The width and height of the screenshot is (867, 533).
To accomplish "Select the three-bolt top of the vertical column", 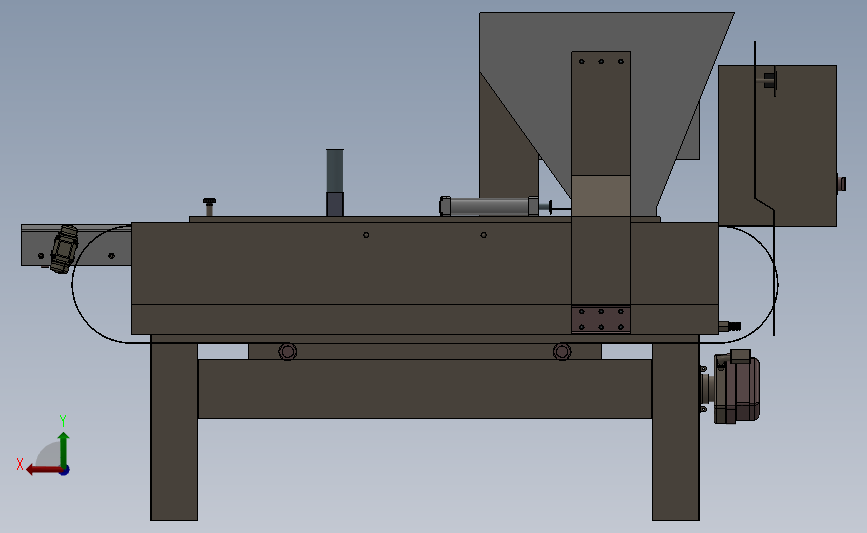I will [601, 61].
